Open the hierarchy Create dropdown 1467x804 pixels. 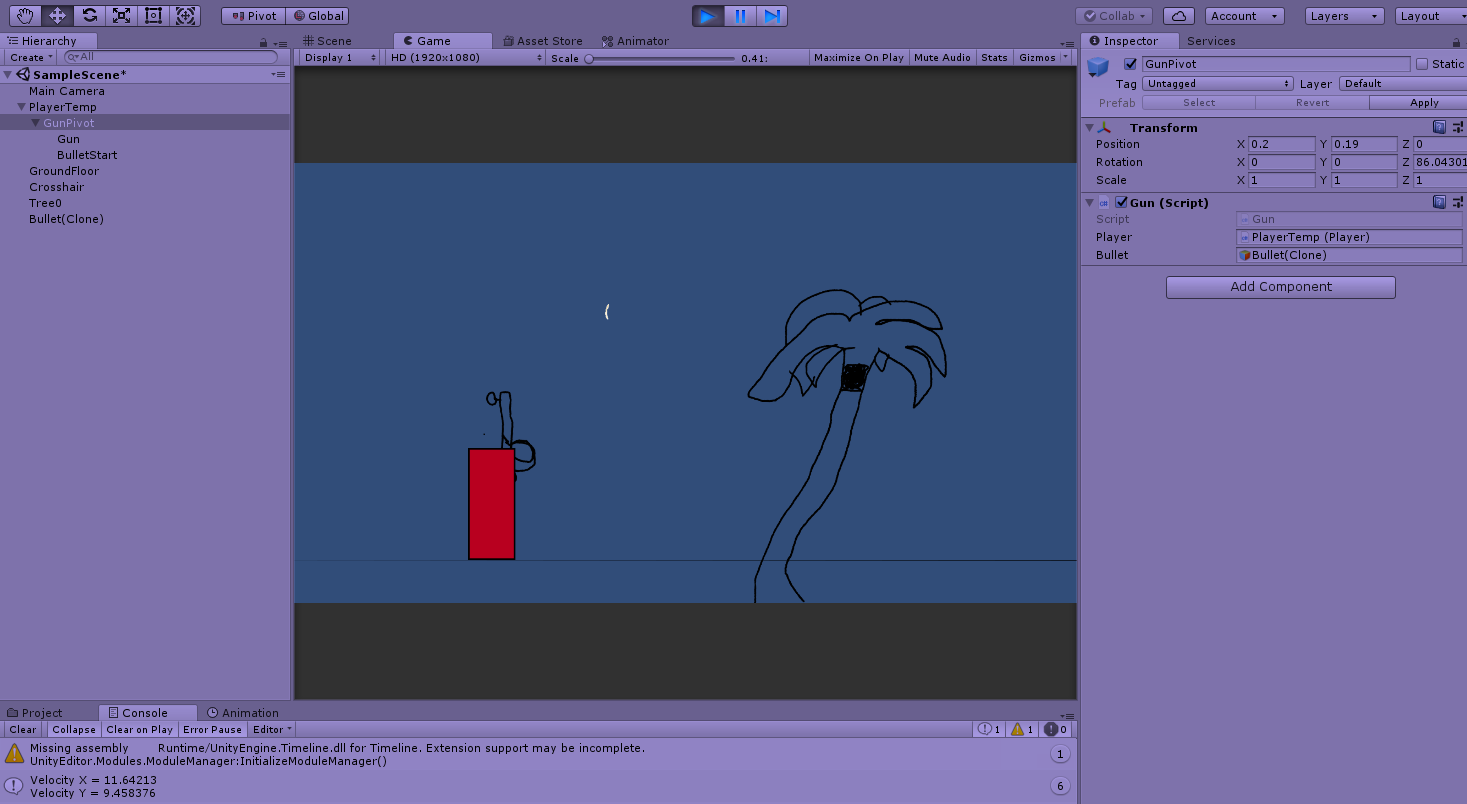click(30, 58)
